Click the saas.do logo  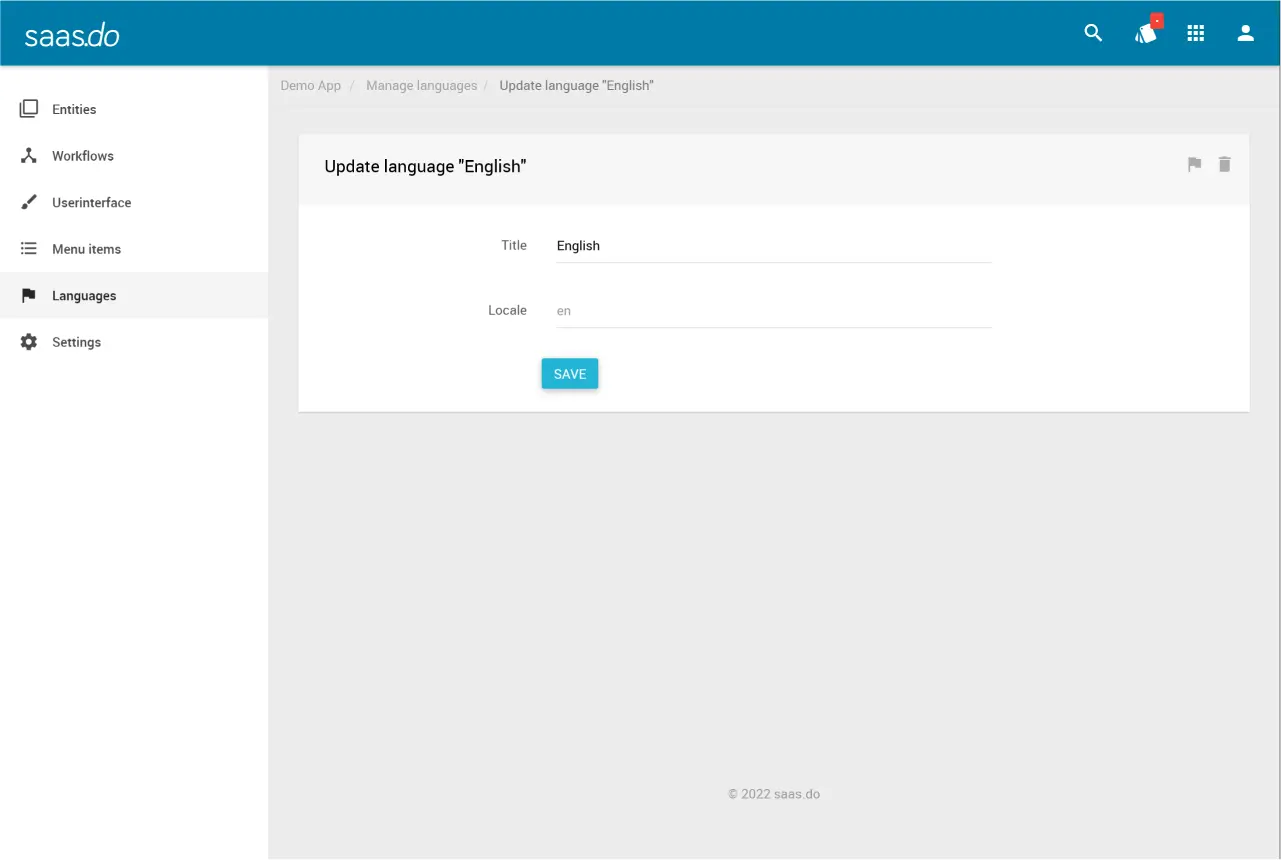click(x=72, y=35)
